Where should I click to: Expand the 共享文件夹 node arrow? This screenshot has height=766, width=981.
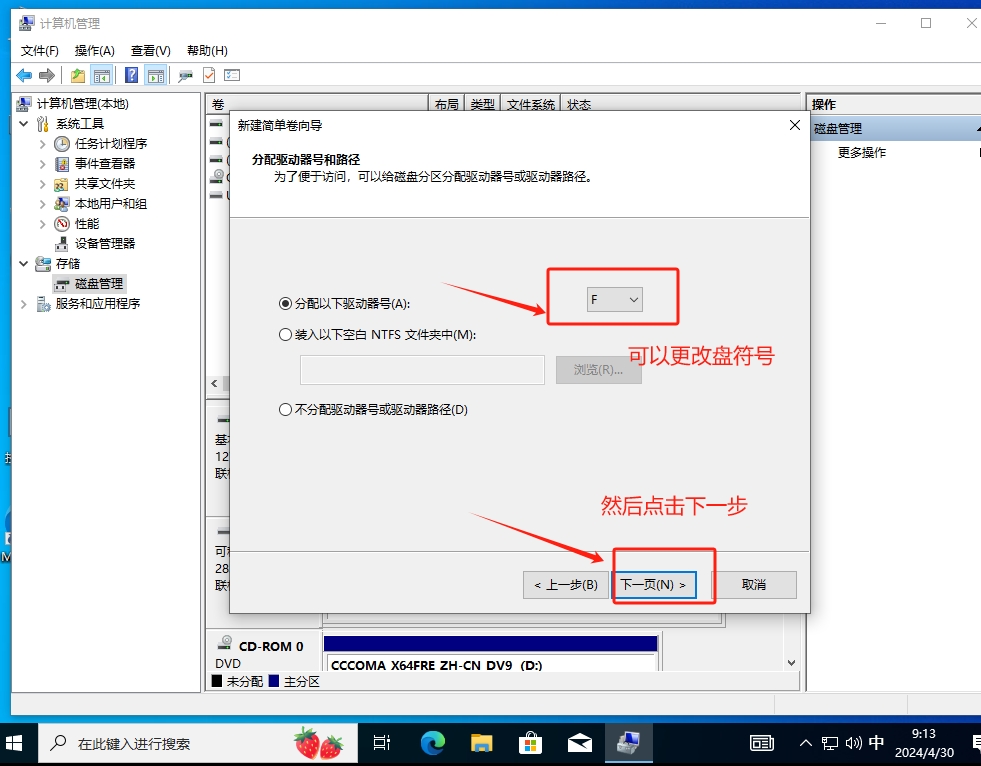pos(42,184)
